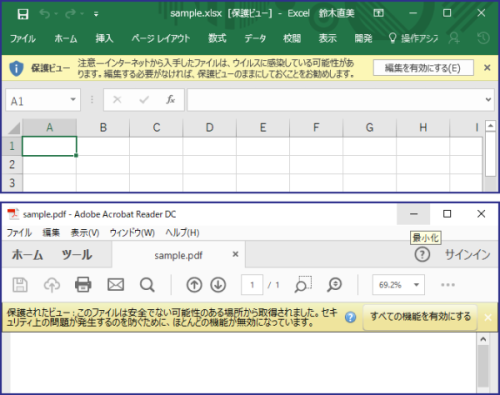Click the Excel share person icon
The width and height of the screenshot is (500, 395).
pyautogui.click(x=454, y=38)
